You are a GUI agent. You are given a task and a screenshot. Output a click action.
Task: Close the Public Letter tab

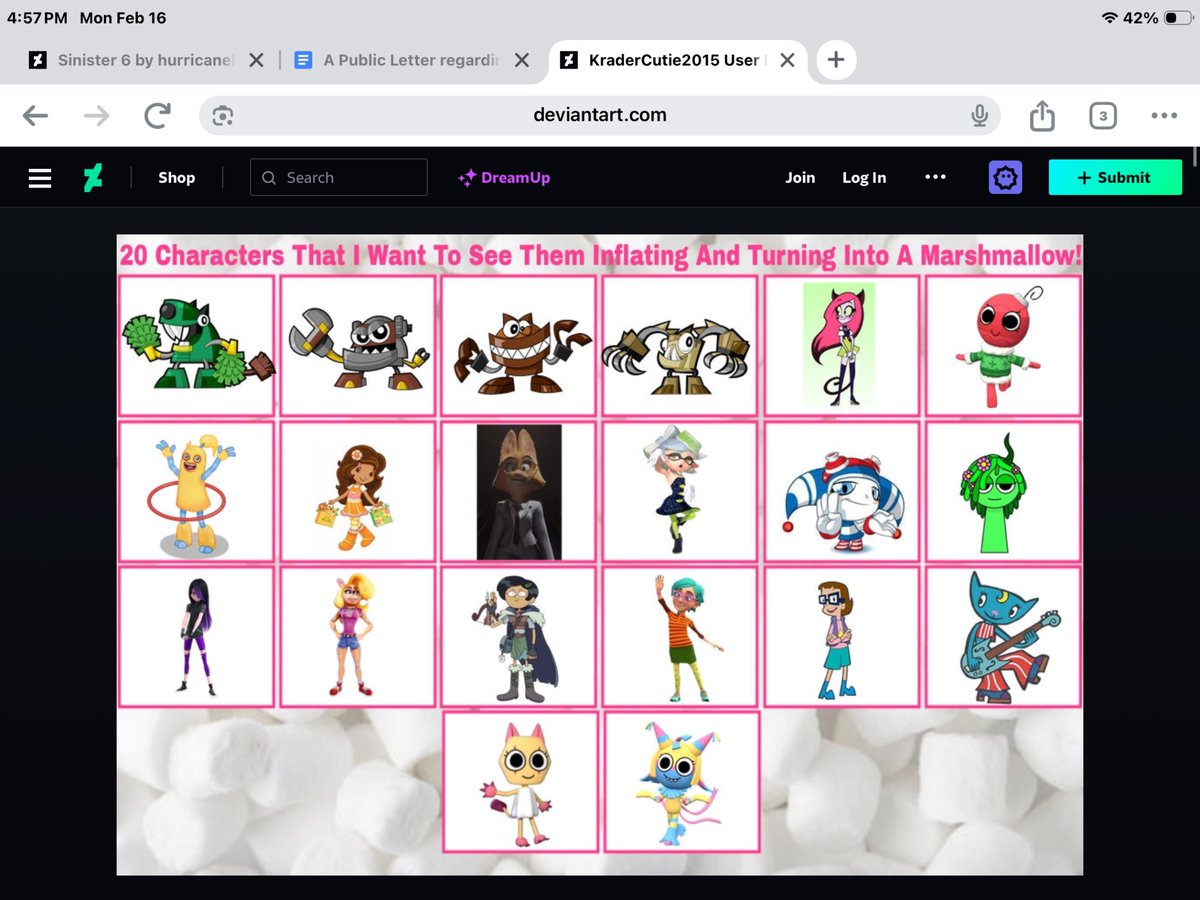[523, 60]
